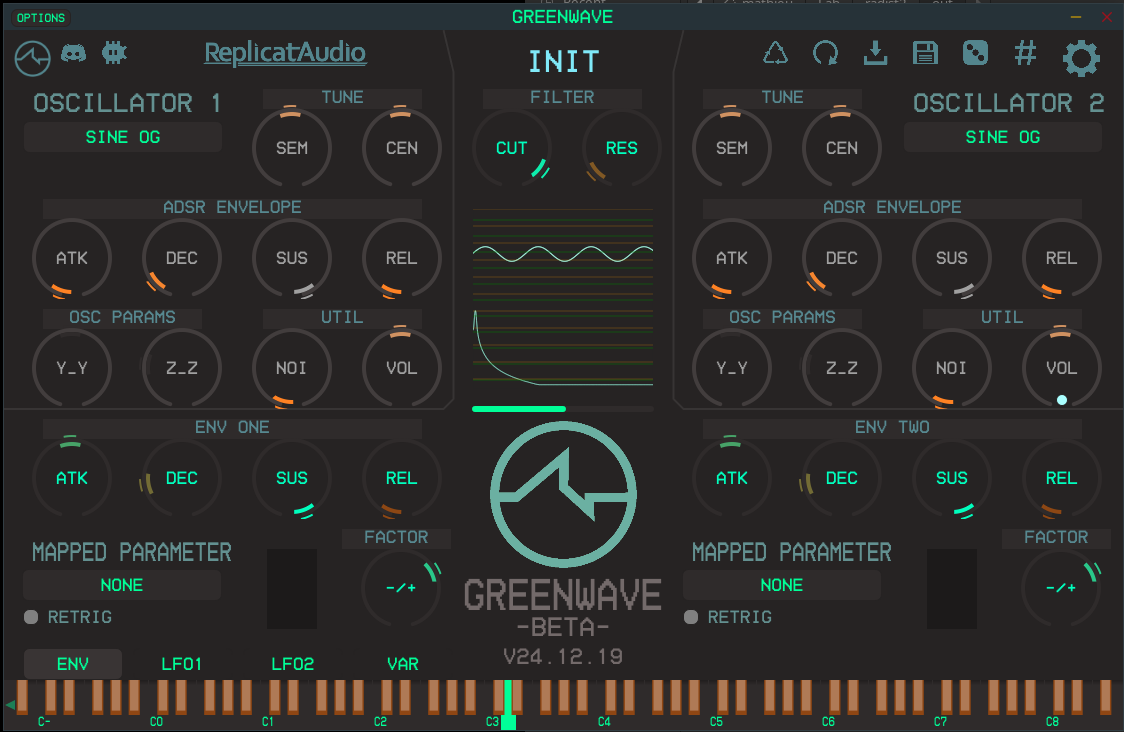Open the left MAPPED PARAMETER selector showing NONE
This screenshot has width=1124, height=732.
(x=121, y=585)
